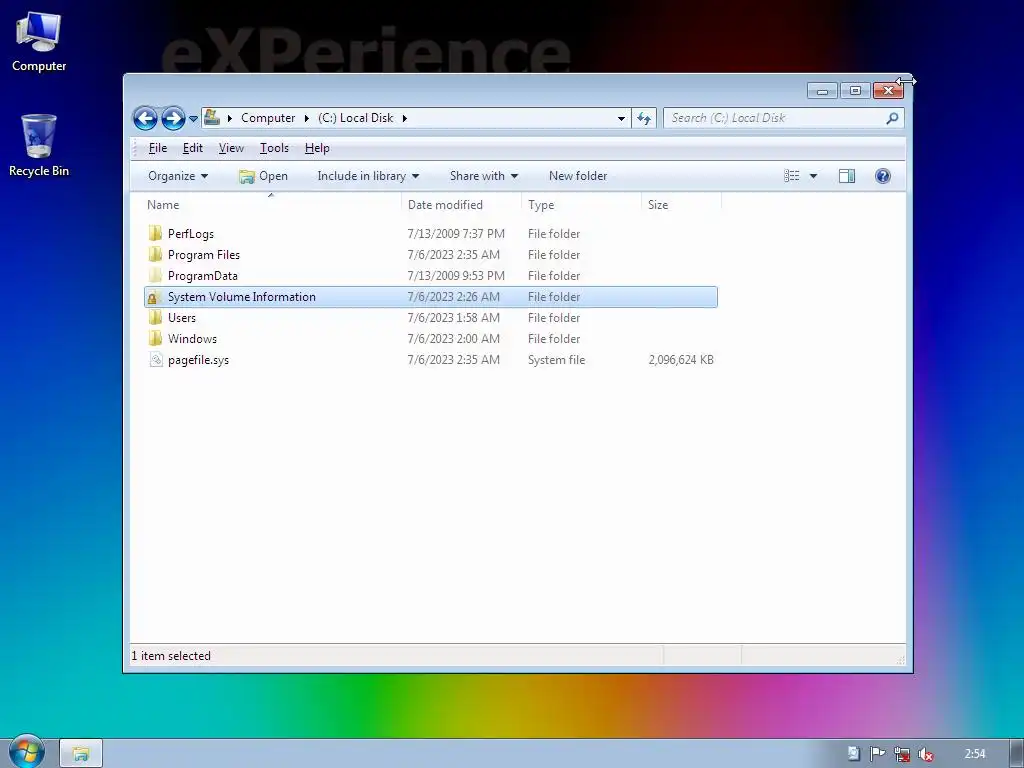Click the 7/13/2009 7:37 PM date
Image resolution: width=1024 pixels, height=768 pixels.
tap(456, 234)
